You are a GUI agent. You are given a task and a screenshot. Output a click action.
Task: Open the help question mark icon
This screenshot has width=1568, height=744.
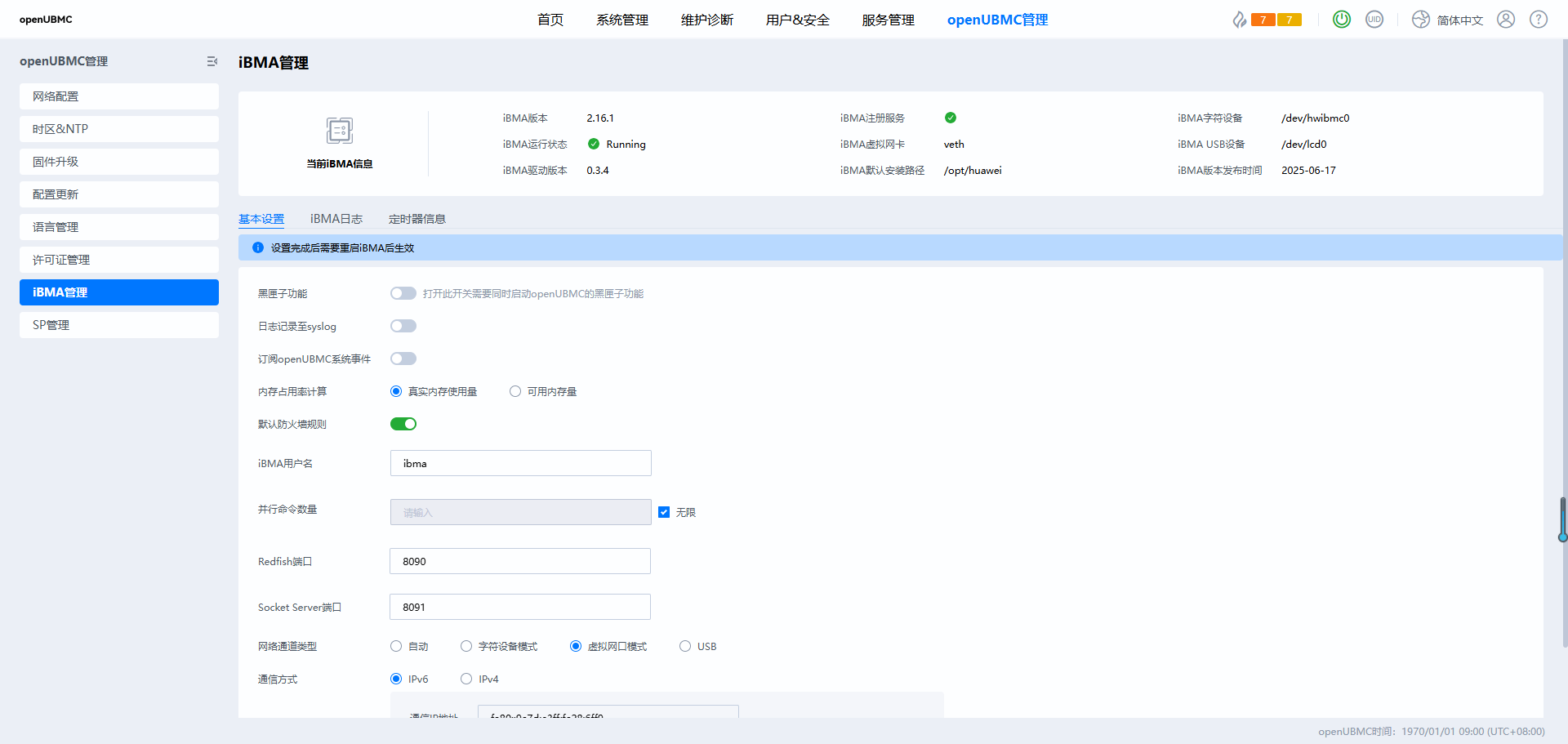pyautogui.click(x=1539, y=20)
